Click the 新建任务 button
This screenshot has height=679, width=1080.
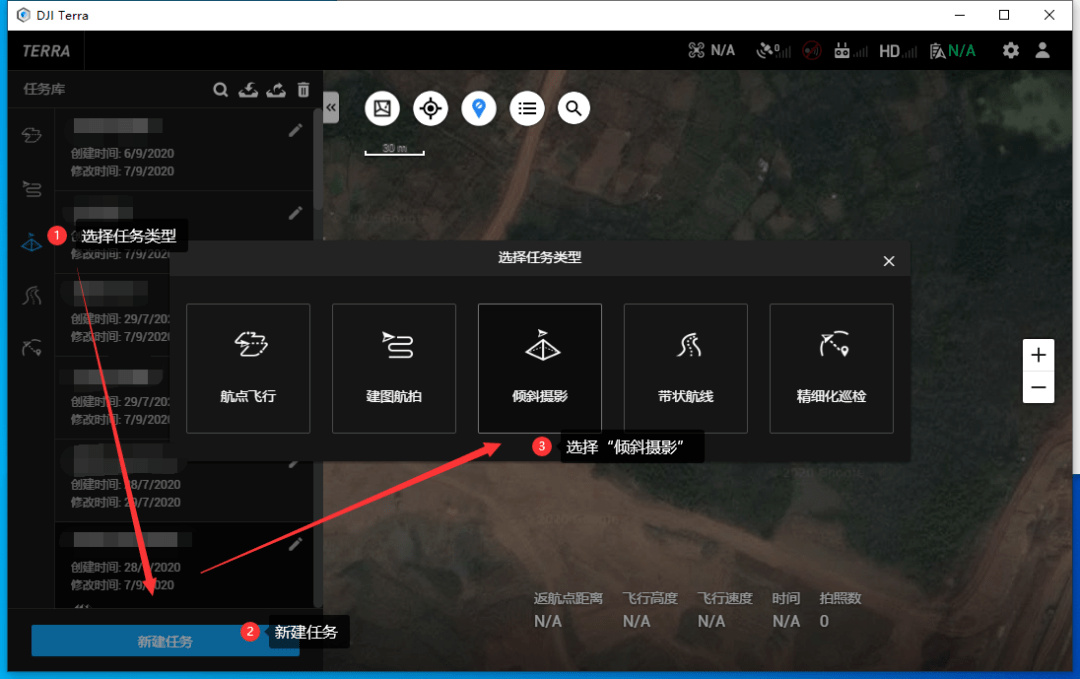click(x=165, y=641)
